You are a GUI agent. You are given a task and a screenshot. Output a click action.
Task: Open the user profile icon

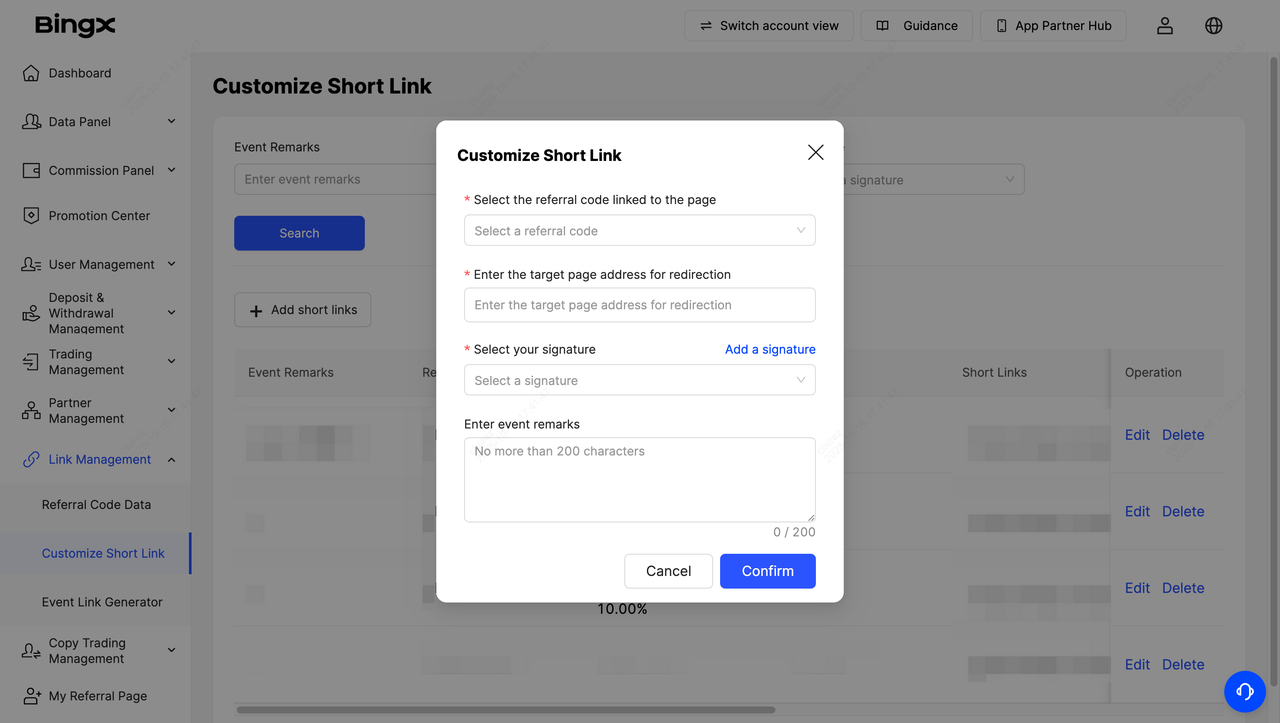click(x=1165, y=26)
